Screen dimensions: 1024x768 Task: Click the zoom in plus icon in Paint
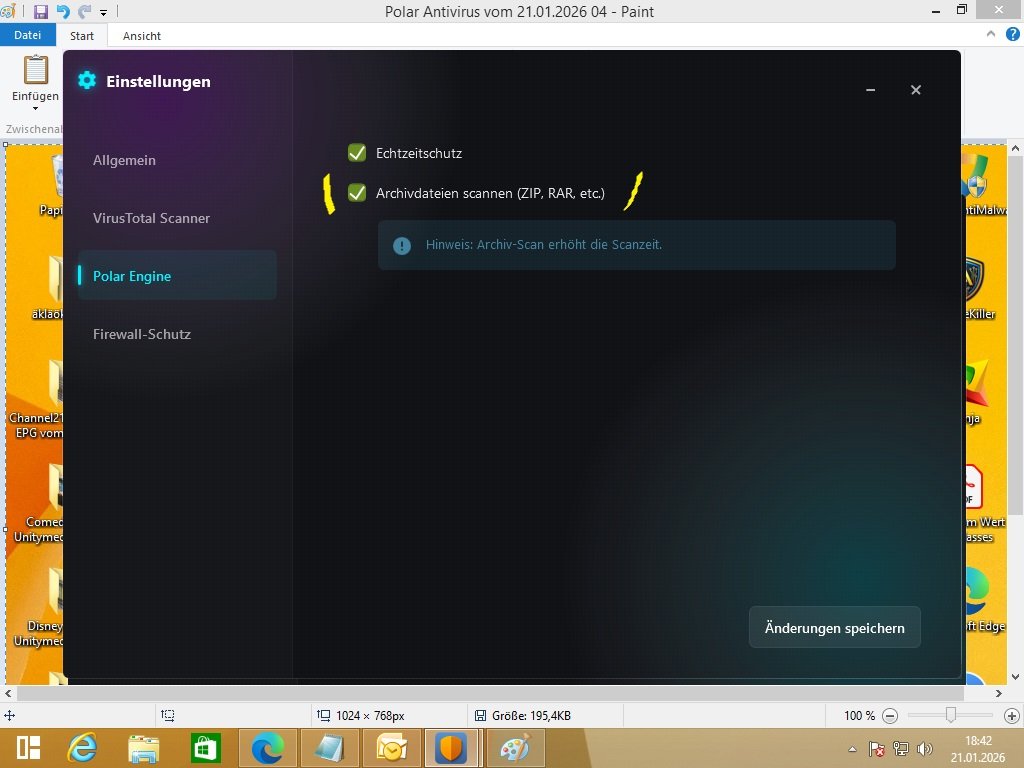pos(1012,716)
